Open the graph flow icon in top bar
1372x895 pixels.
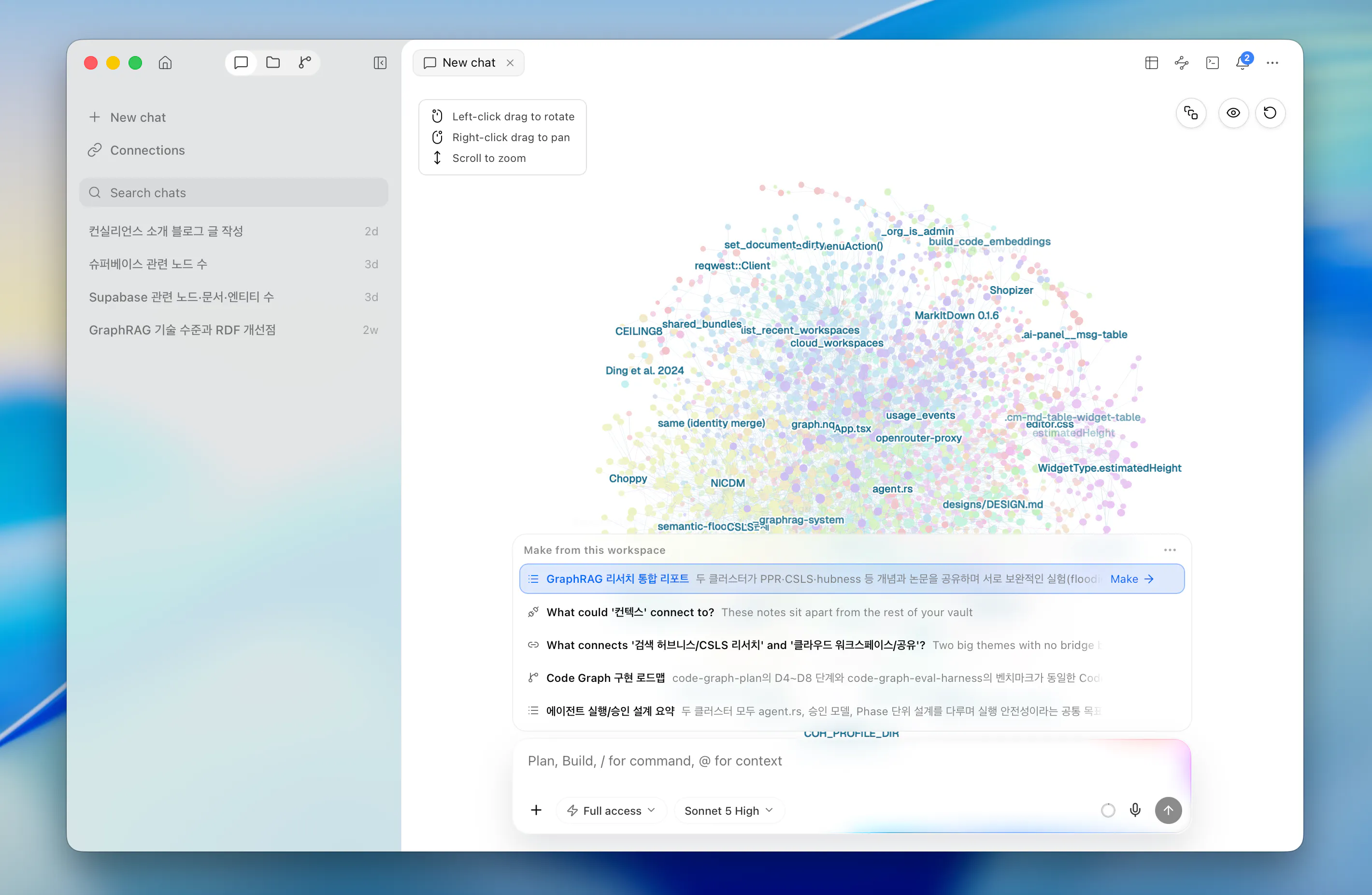pyautogui.click(x=1182, y=62)
